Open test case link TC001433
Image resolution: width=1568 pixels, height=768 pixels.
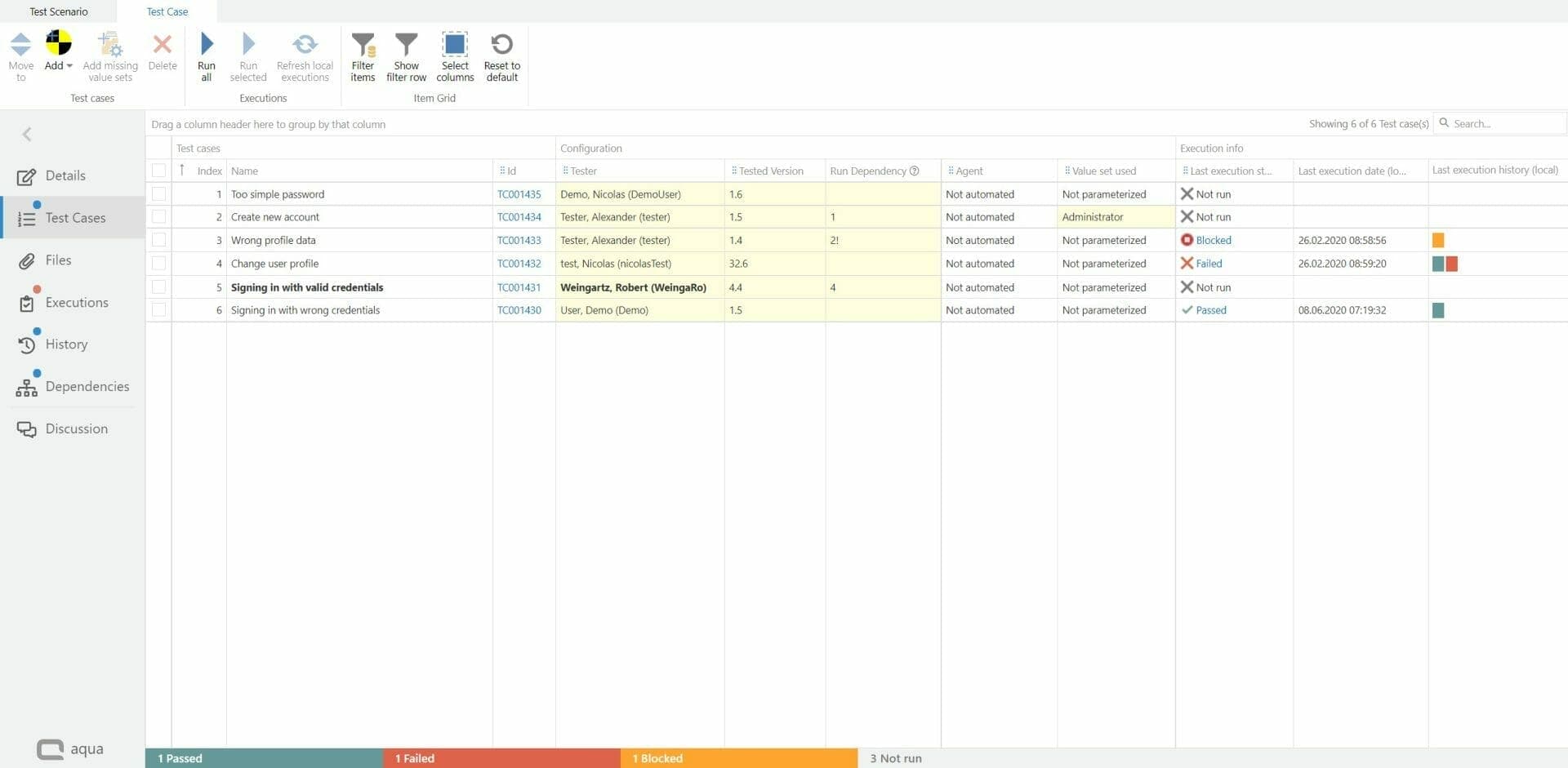(519, 240)
